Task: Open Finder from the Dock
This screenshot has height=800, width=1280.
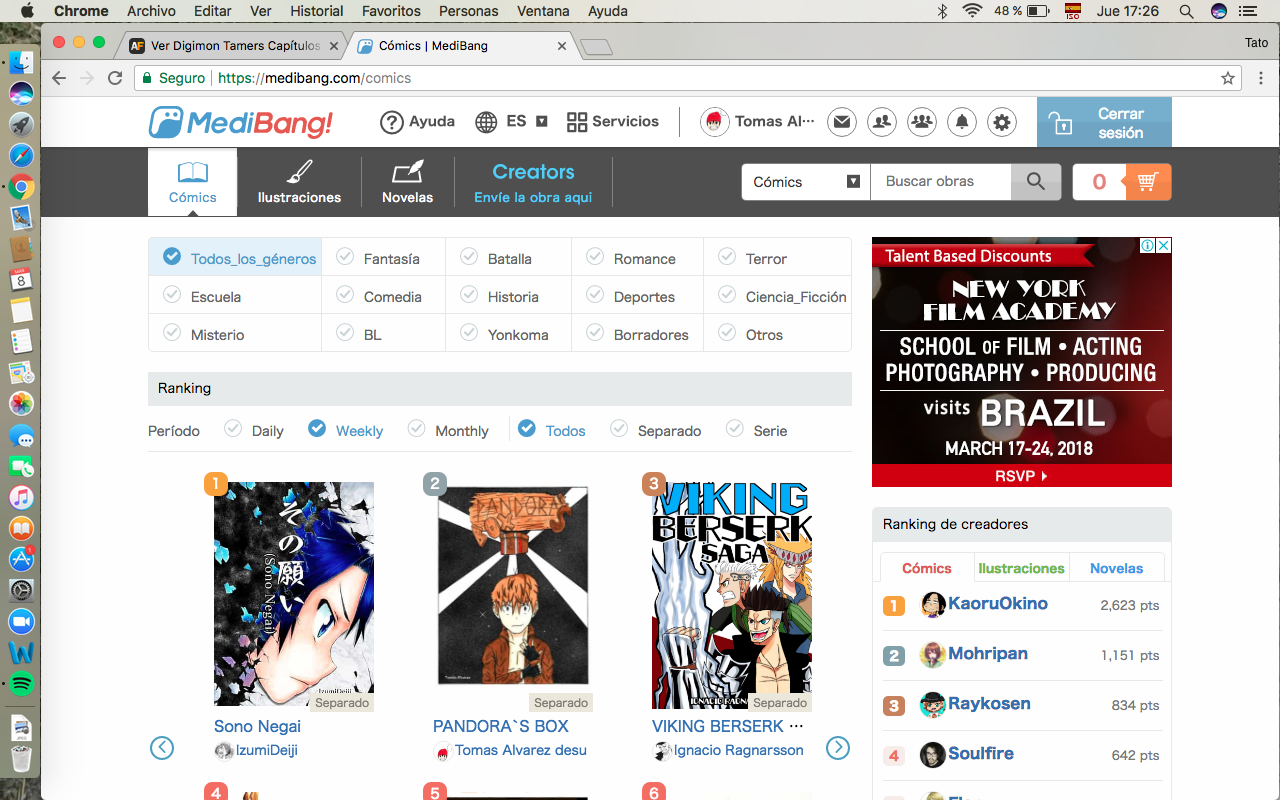Action: (x=21, y=63)
